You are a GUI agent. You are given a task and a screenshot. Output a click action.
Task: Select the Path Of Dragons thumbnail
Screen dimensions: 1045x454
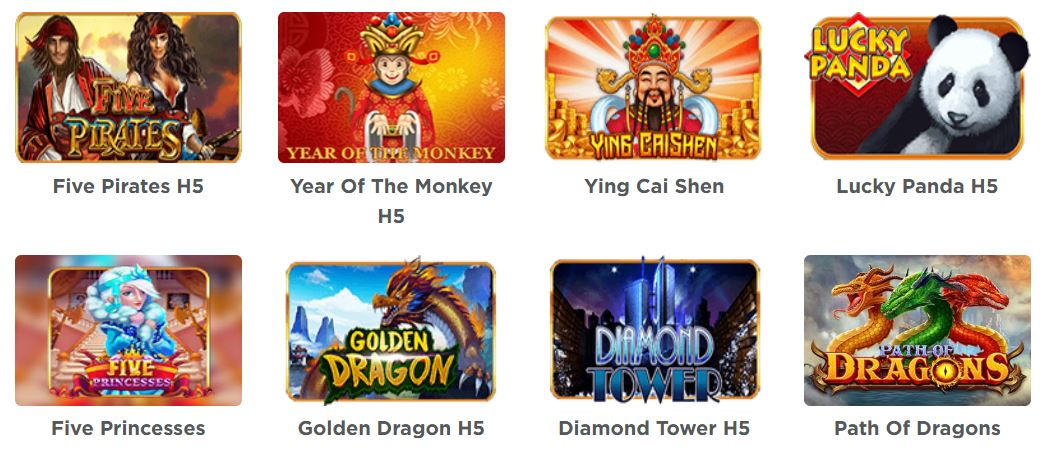coord(917,330)
